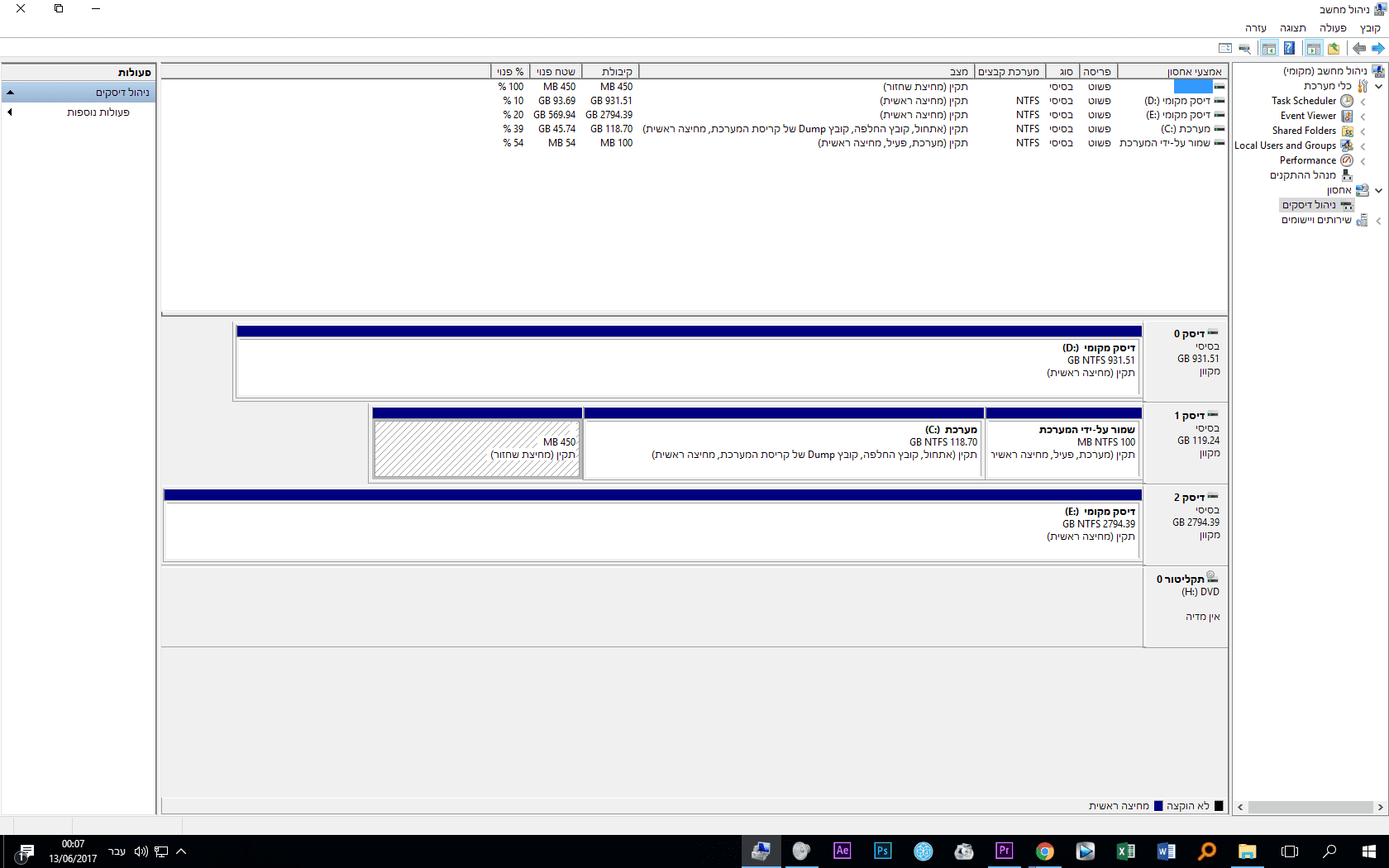The height and width of the screenshot is (868, 1389).
Task: Click the Performance gauge icon
Action: [x=1347, y=160]
